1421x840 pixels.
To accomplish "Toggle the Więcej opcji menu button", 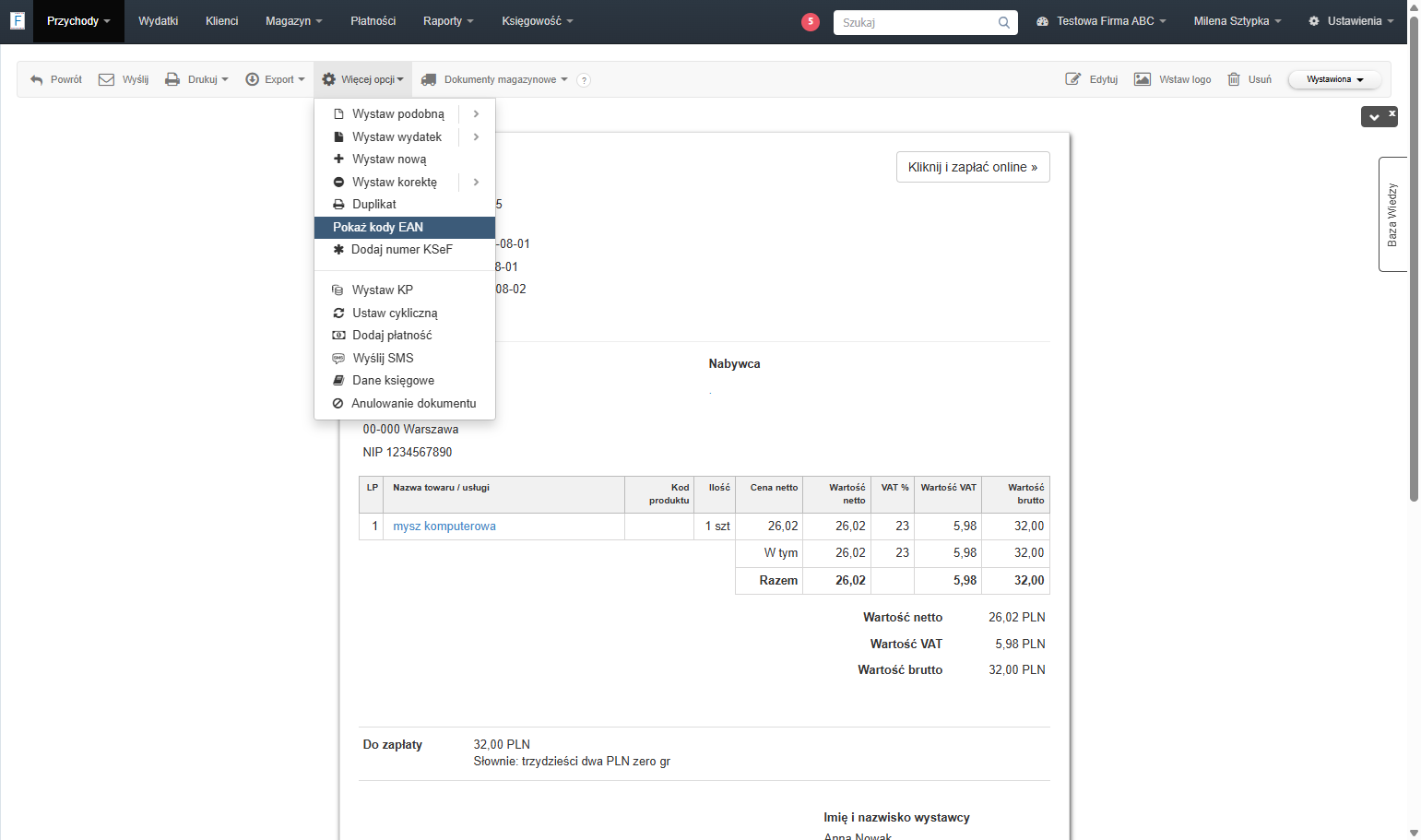I will coord(362,80).
